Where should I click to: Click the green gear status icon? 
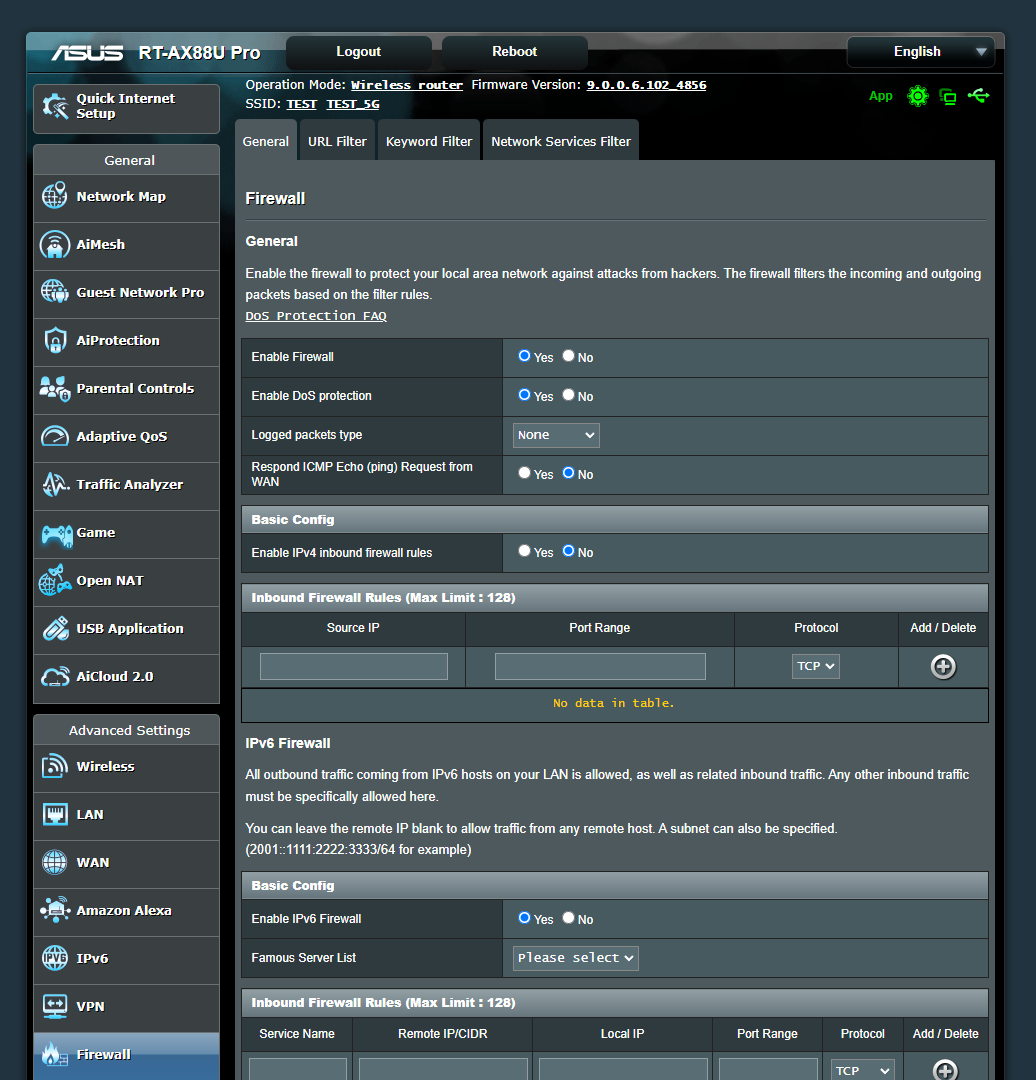tap(917, 96)
